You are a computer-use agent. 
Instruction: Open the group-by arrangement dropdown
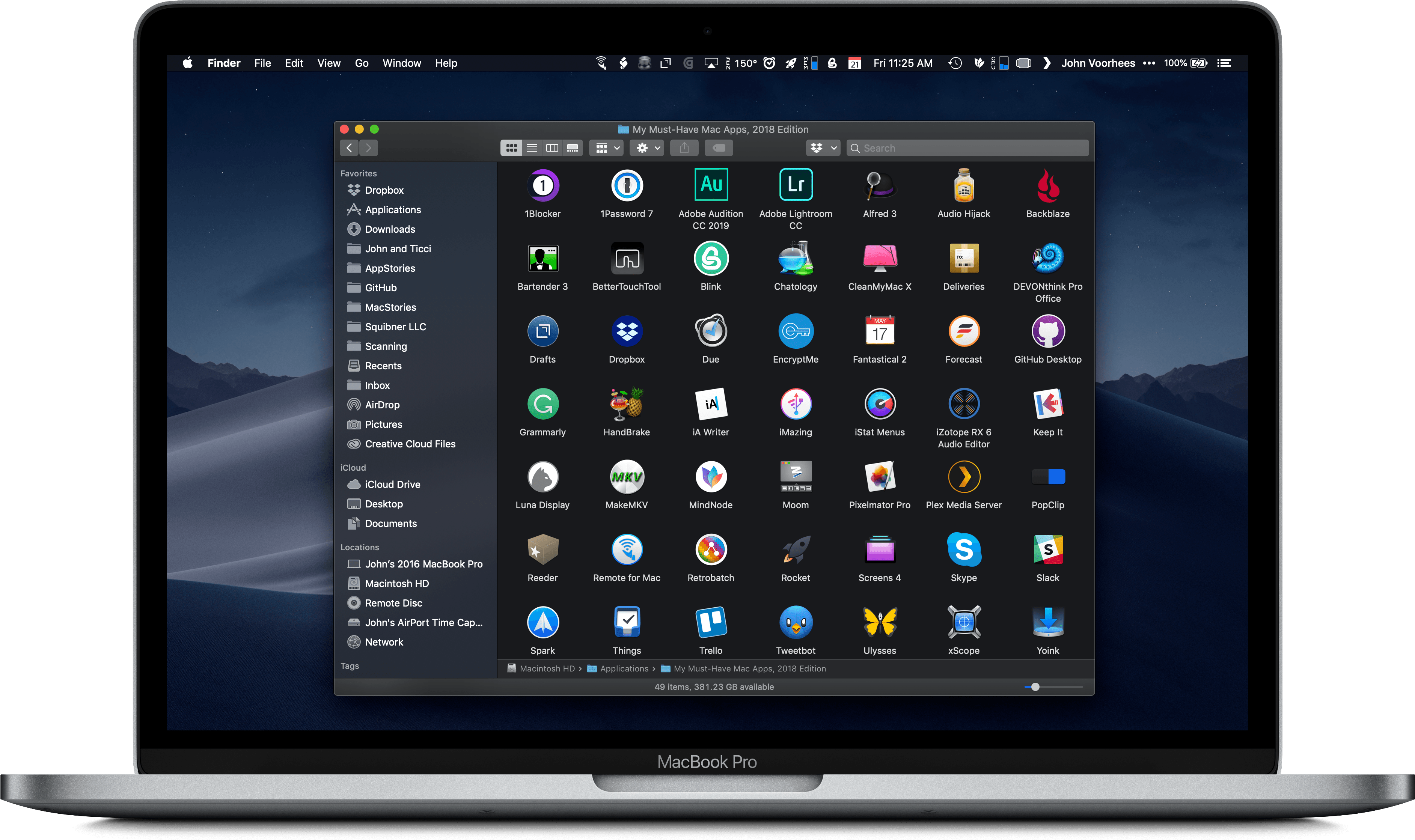[607, 148]
